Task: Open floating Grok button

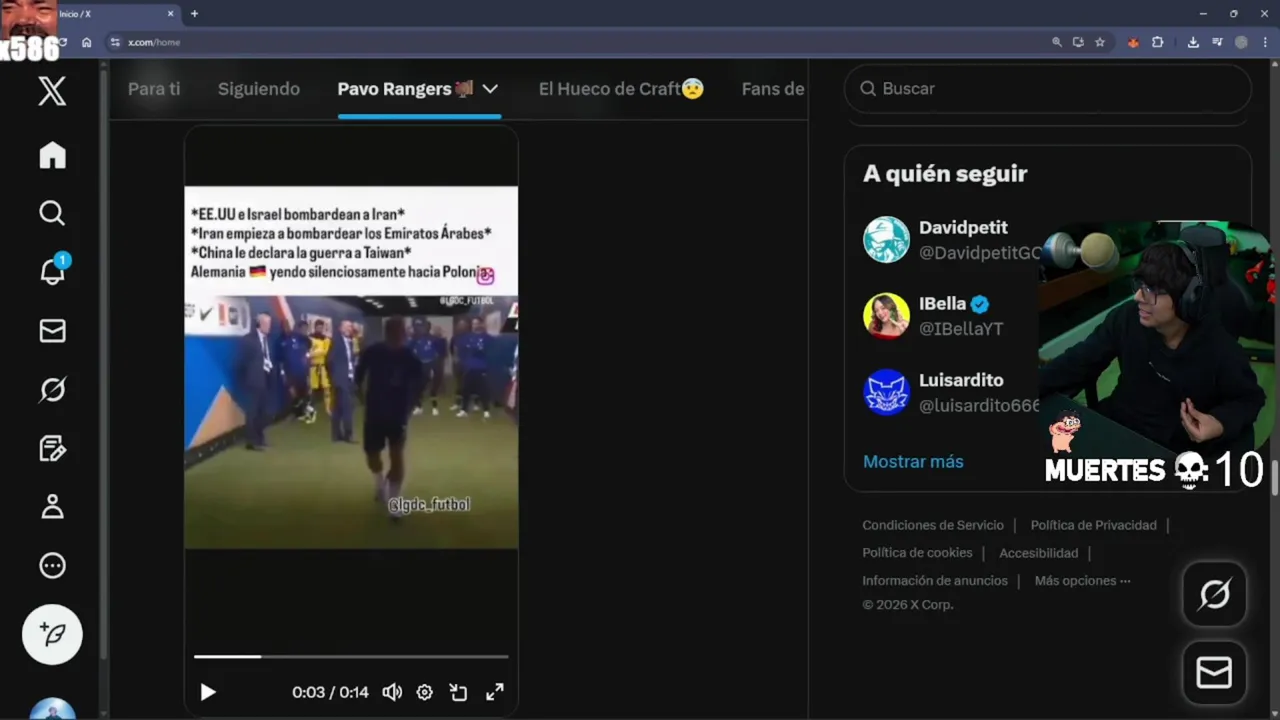Action: point(1214,595)
